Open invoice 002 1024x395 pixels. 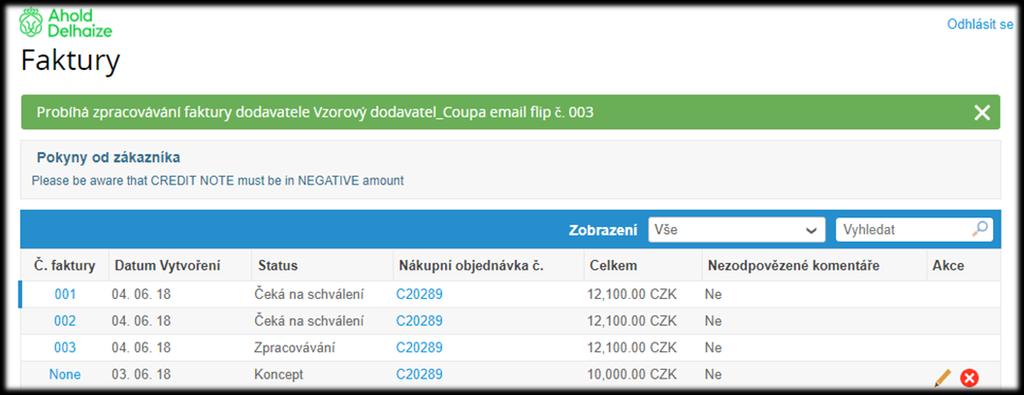(x=65, y=321)
